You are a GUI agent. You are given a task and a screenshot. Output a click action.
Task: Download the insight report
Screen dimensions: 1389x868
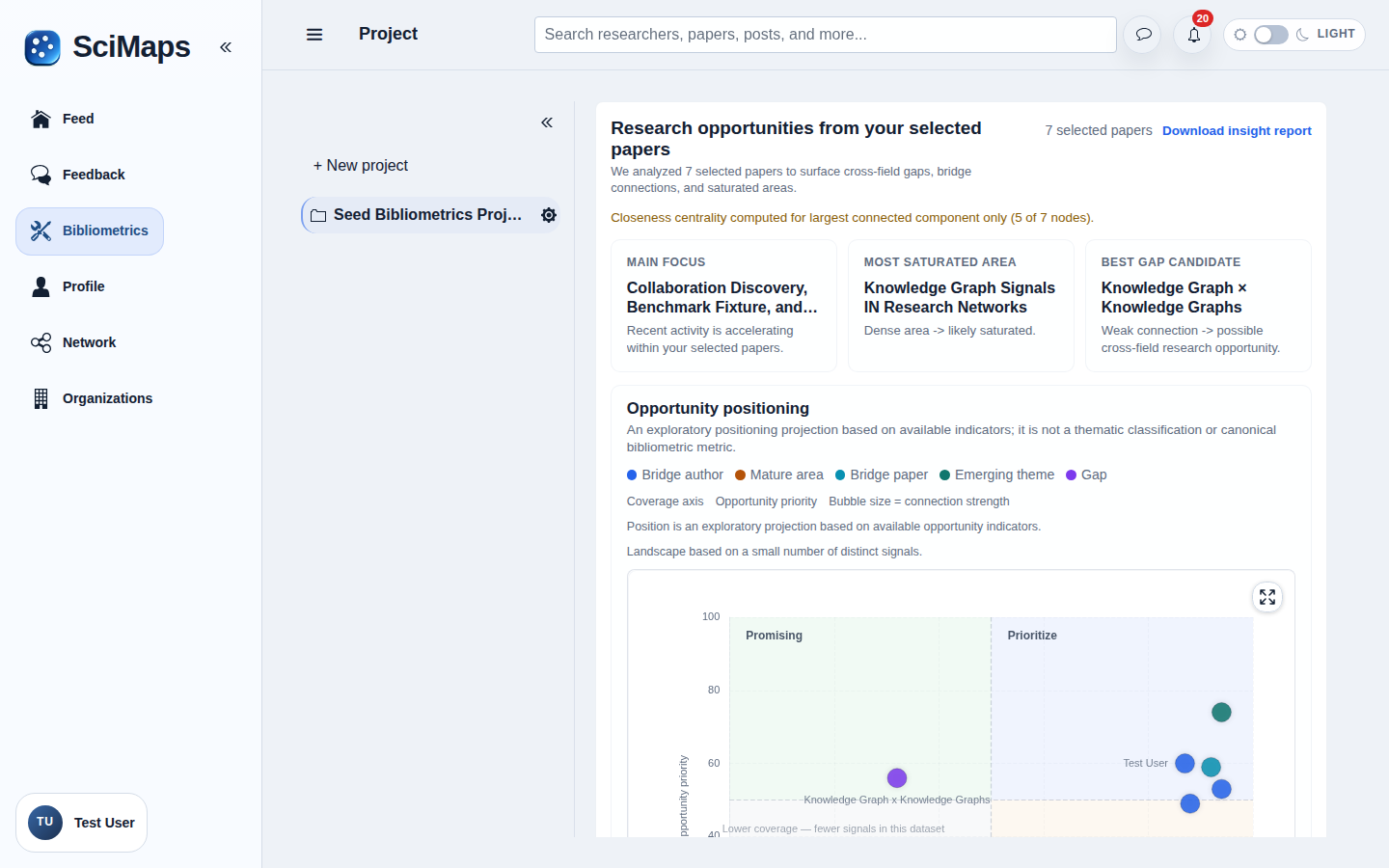coord(1237,131)
